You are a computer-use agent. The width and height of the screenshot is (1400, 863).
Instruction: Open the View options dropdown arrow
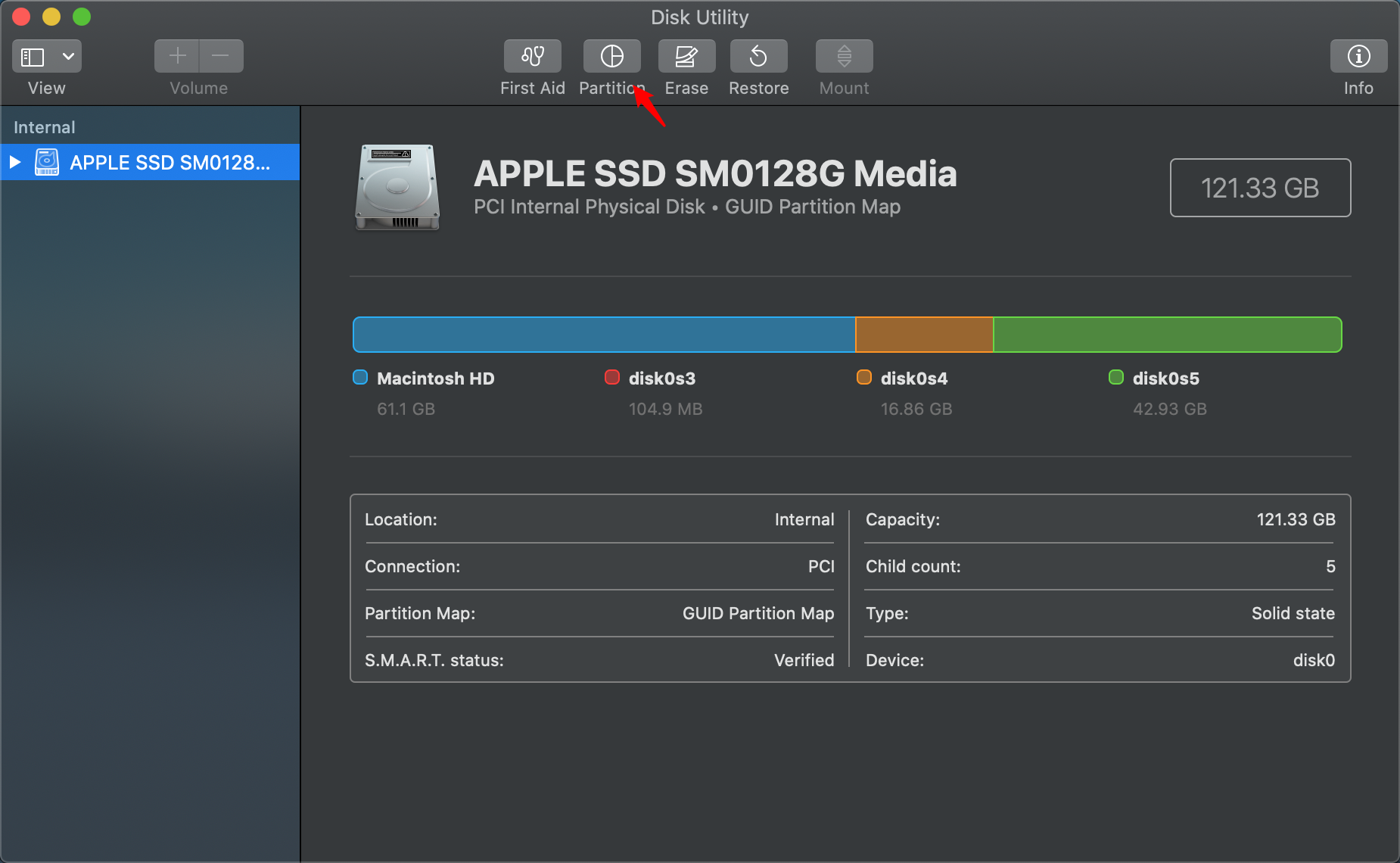click(x=68, y=57)
